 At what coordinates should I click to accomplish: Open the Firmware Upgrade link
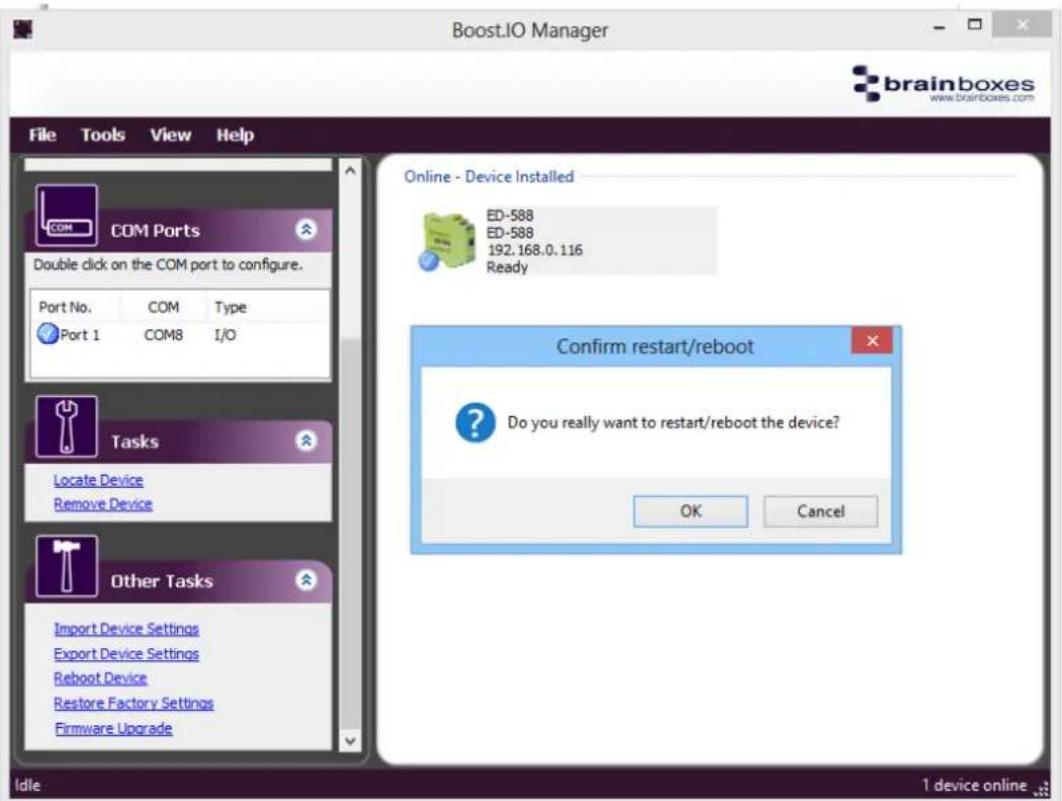click(113, 729)
